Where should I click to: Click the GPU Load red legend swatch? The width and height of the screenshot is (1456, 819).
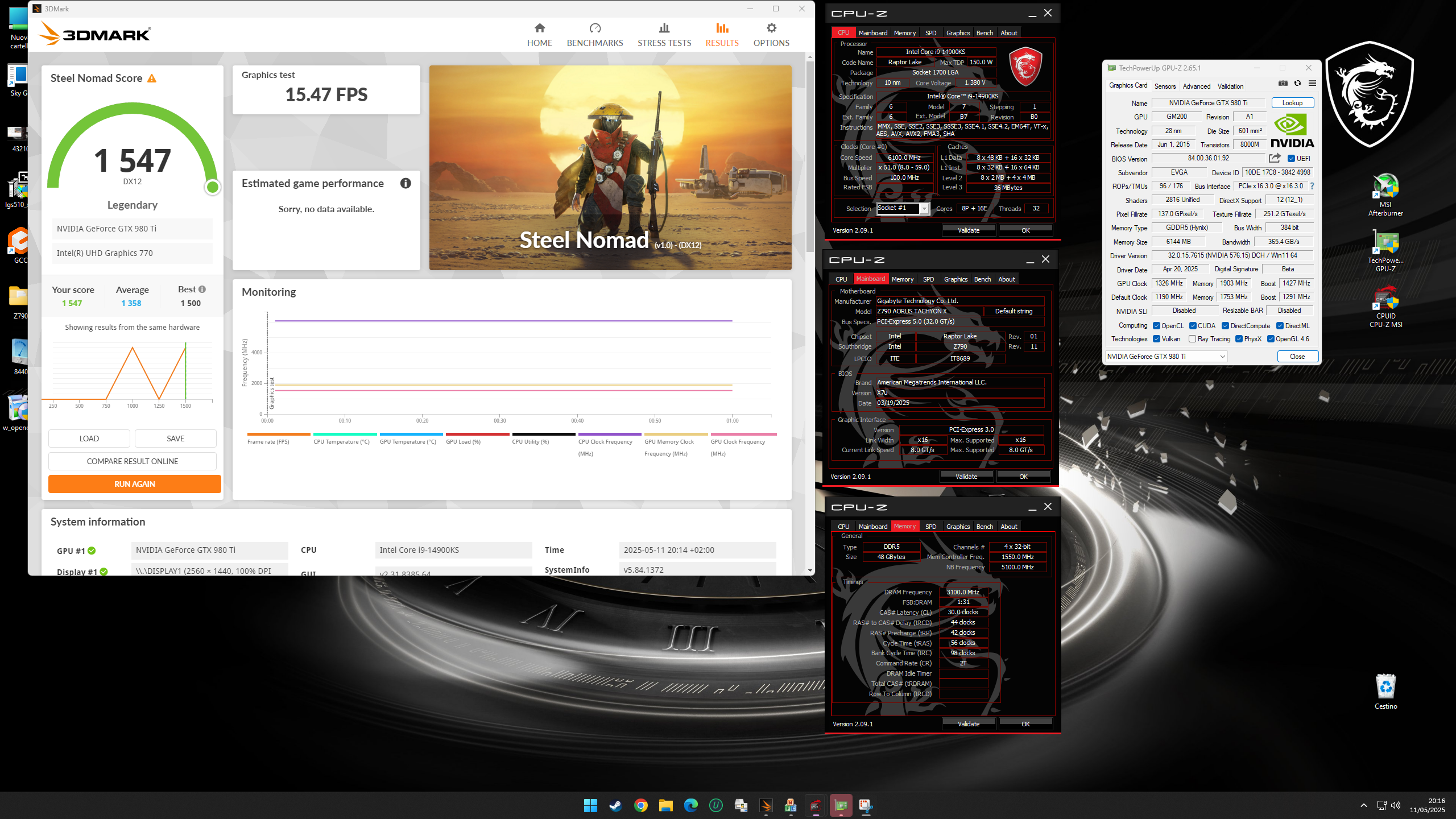[477, 434]
